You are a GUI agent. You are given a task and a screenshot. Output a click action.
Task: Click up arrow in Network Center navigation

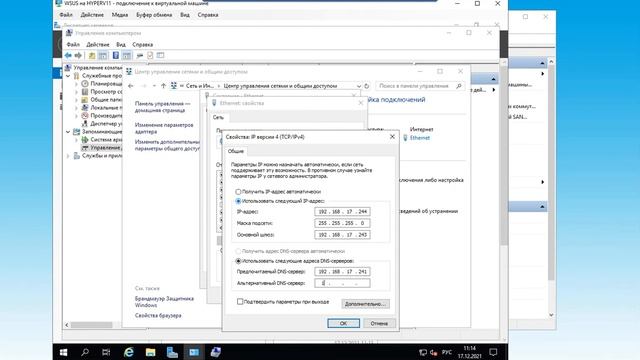click(163, 86)
